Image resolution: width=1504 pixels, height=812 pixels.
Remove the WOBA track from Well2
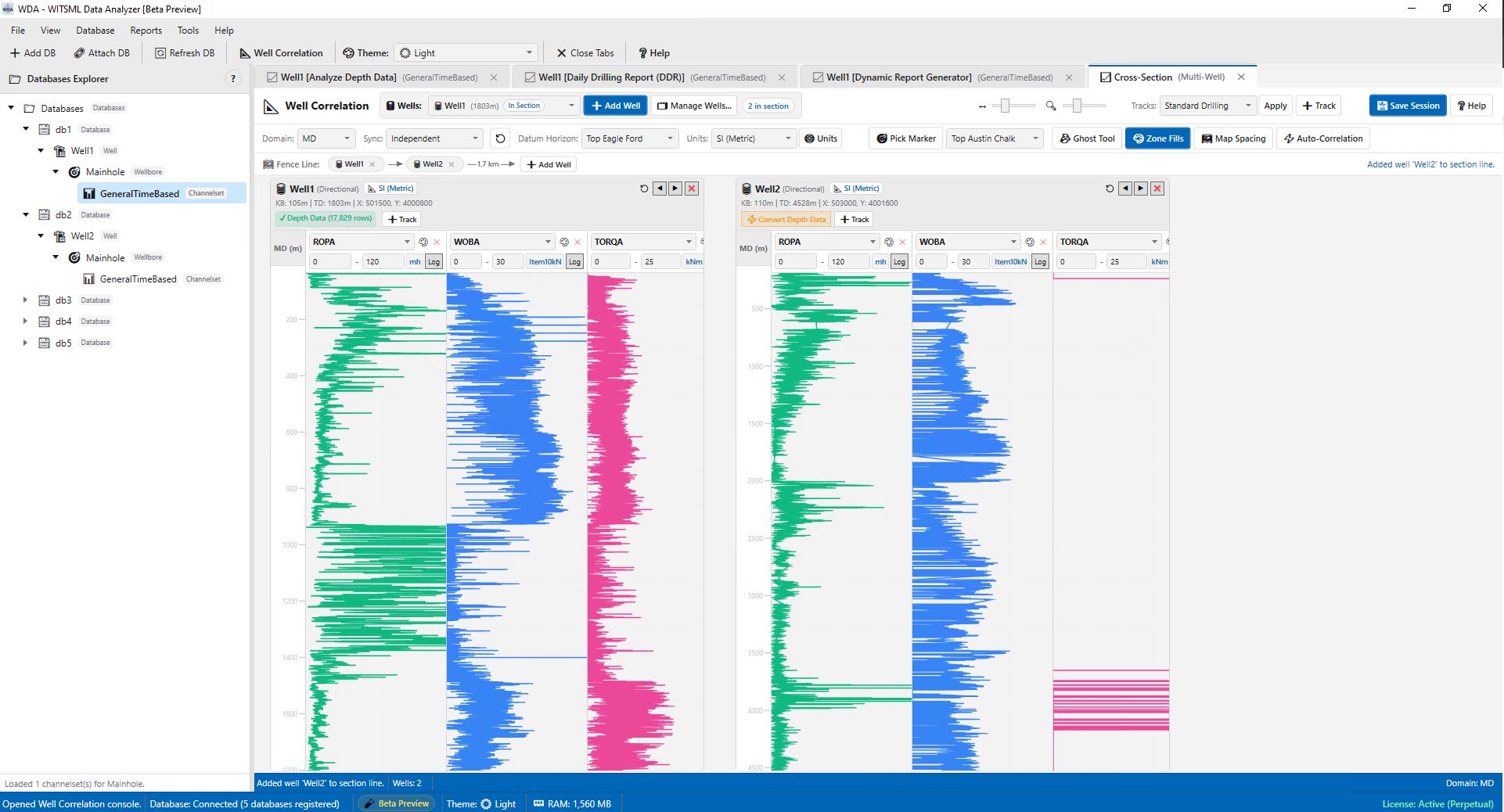click(1043, 242)
